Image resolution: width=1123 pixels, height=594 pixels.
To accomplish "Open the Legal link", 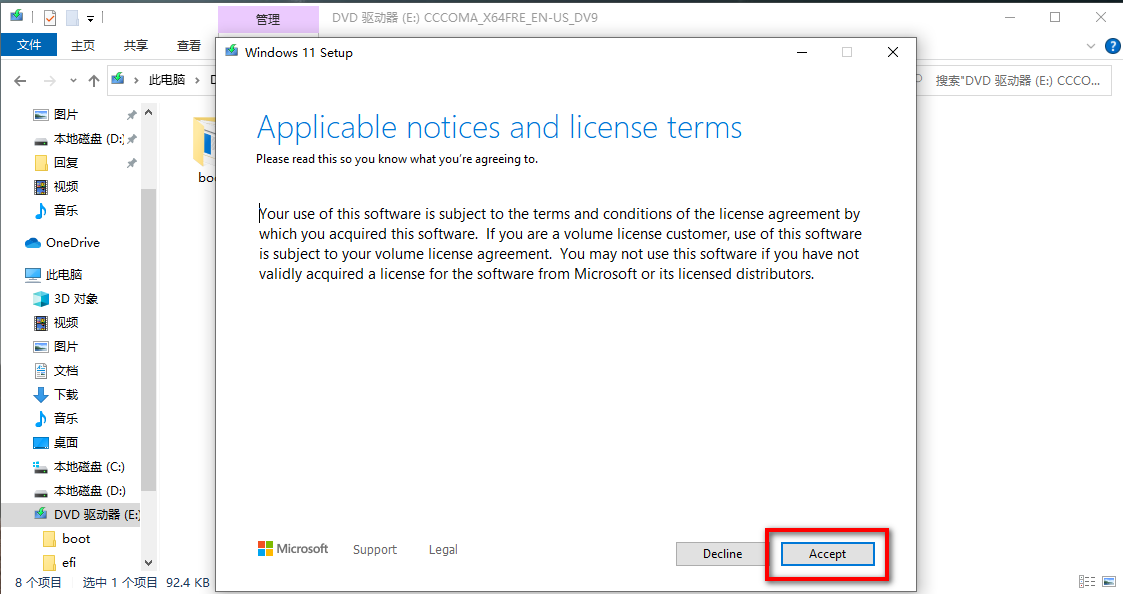I will click(443, 549).
